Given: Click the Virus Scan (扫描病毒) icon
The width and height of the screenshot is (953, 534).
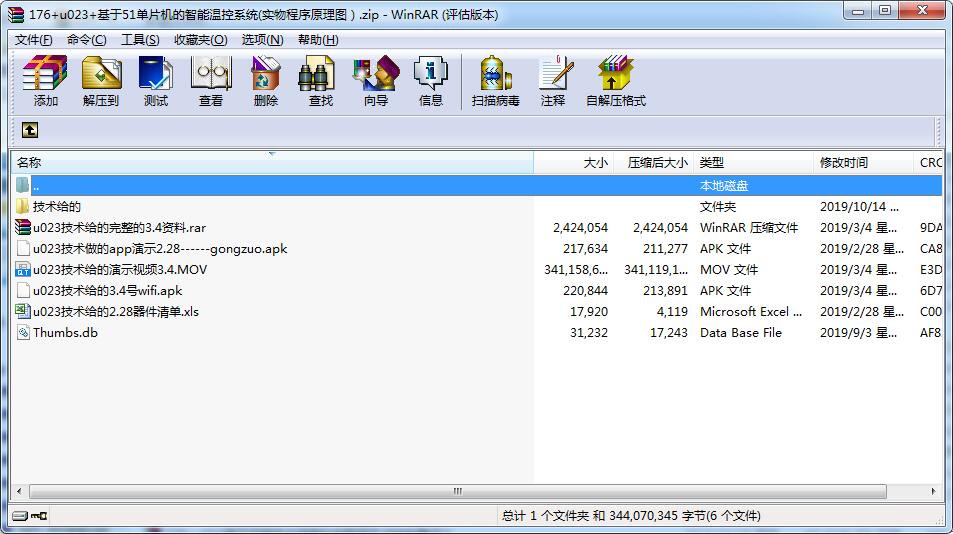Looking at the screenshot, I should pyautogui.click(x=495, y=81).
